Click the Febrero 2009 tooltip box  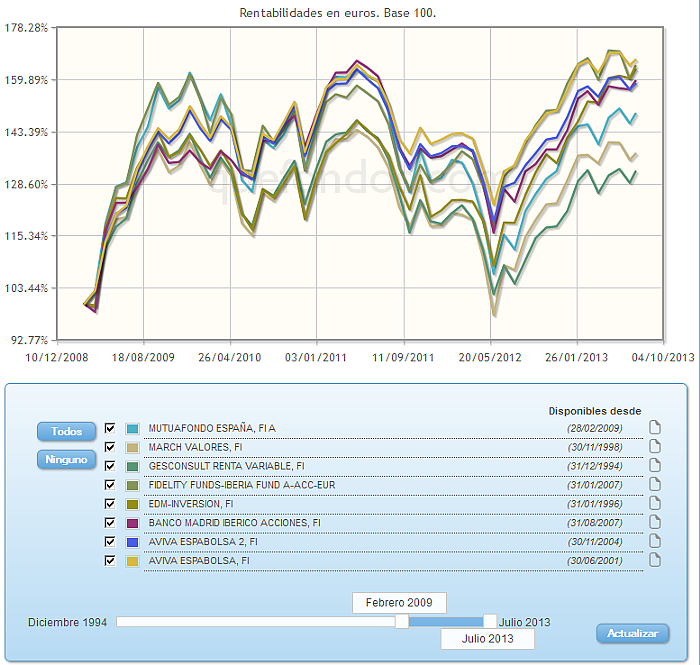click(x=399, y=603)
